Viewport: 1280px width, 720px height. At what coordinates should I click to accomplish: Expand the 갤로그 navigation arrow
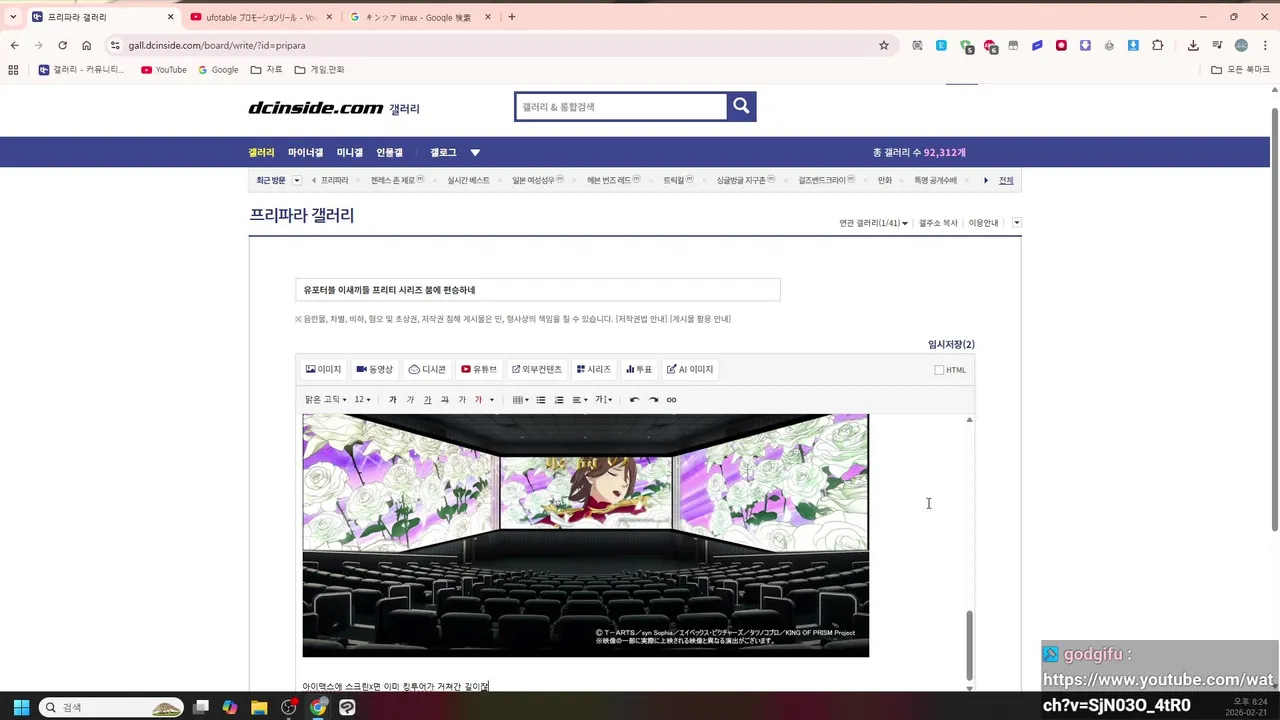click(x=475, y=152)
